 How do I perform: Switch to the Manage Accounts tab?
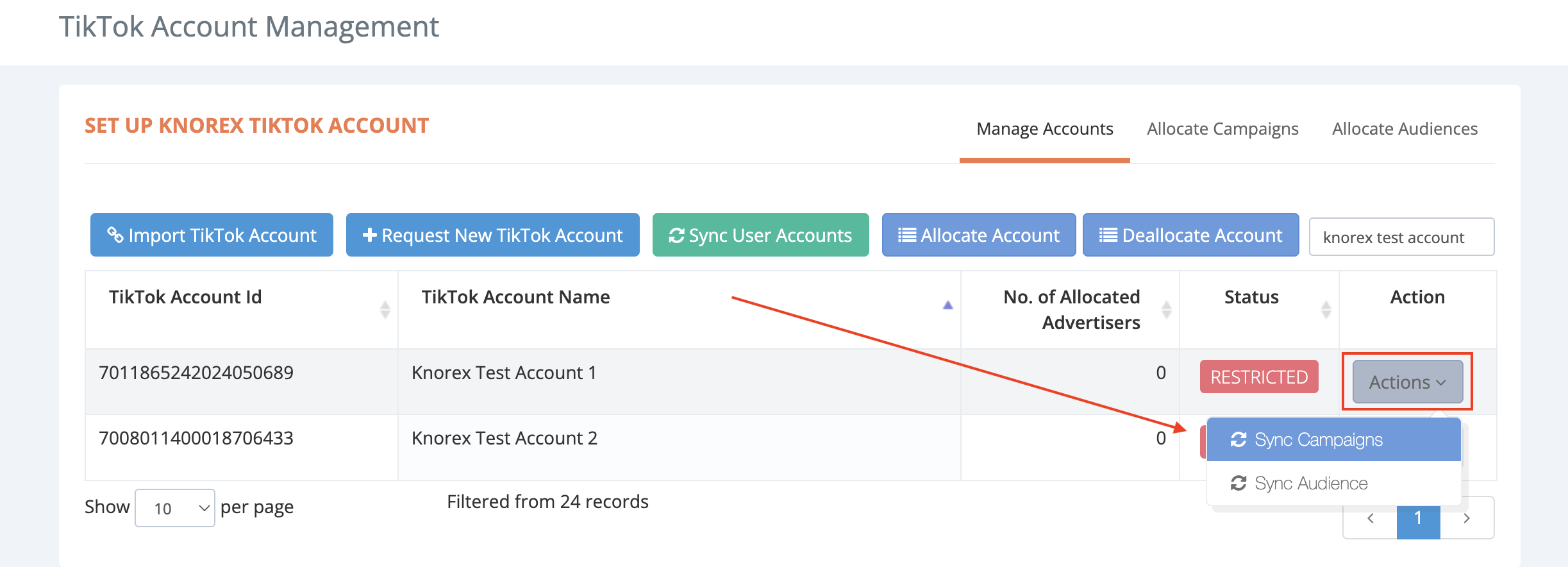1044,129
